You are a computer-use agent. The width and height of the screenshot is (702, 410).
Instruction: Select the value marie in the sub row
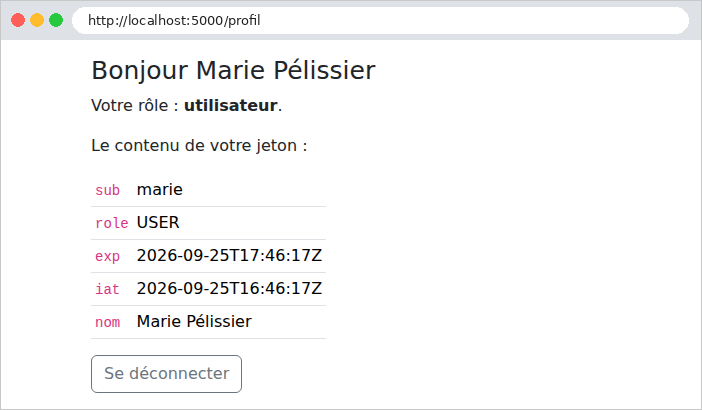(x=159, y=190)
